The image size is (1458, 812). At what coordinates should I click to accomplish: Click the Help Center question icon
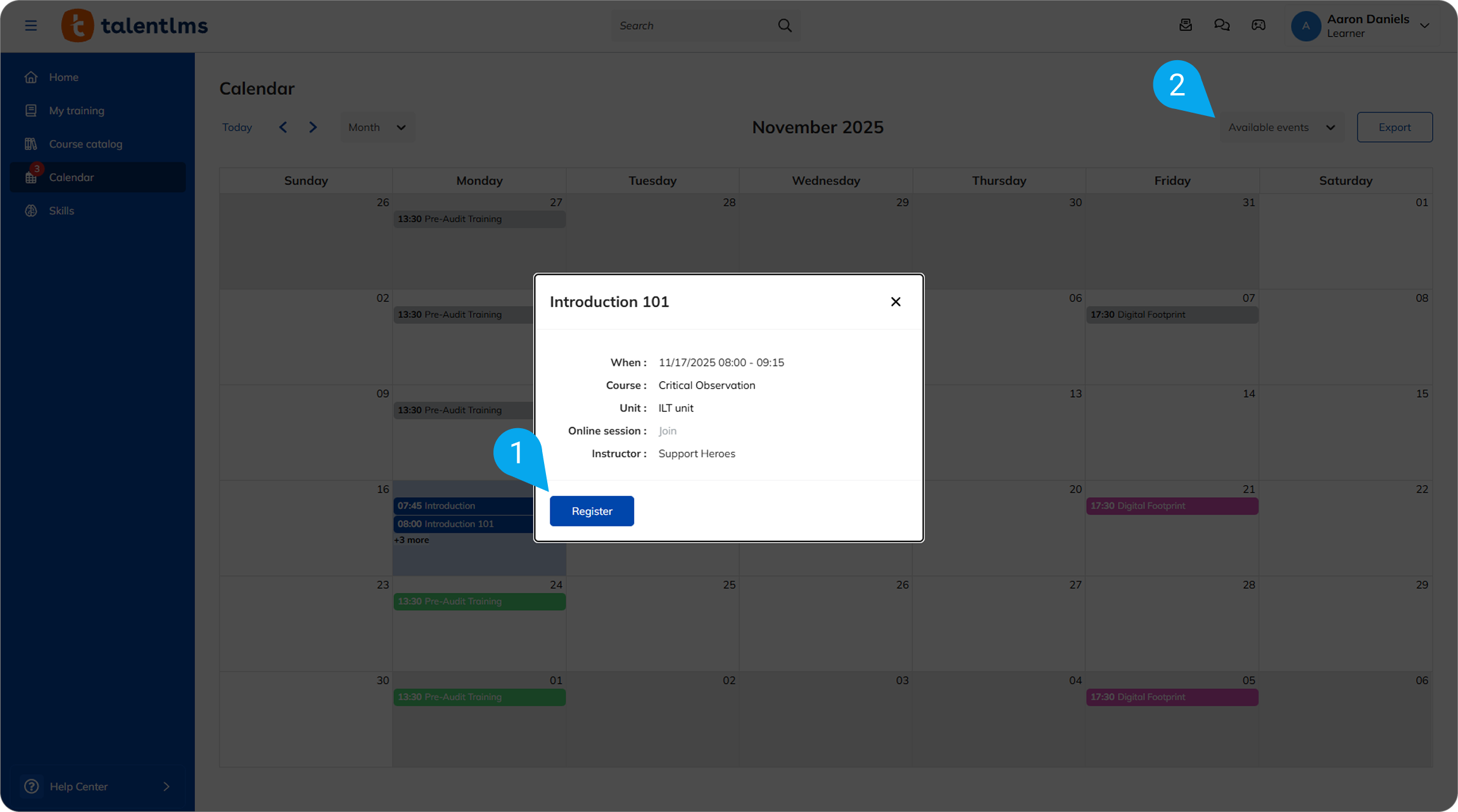31,786
